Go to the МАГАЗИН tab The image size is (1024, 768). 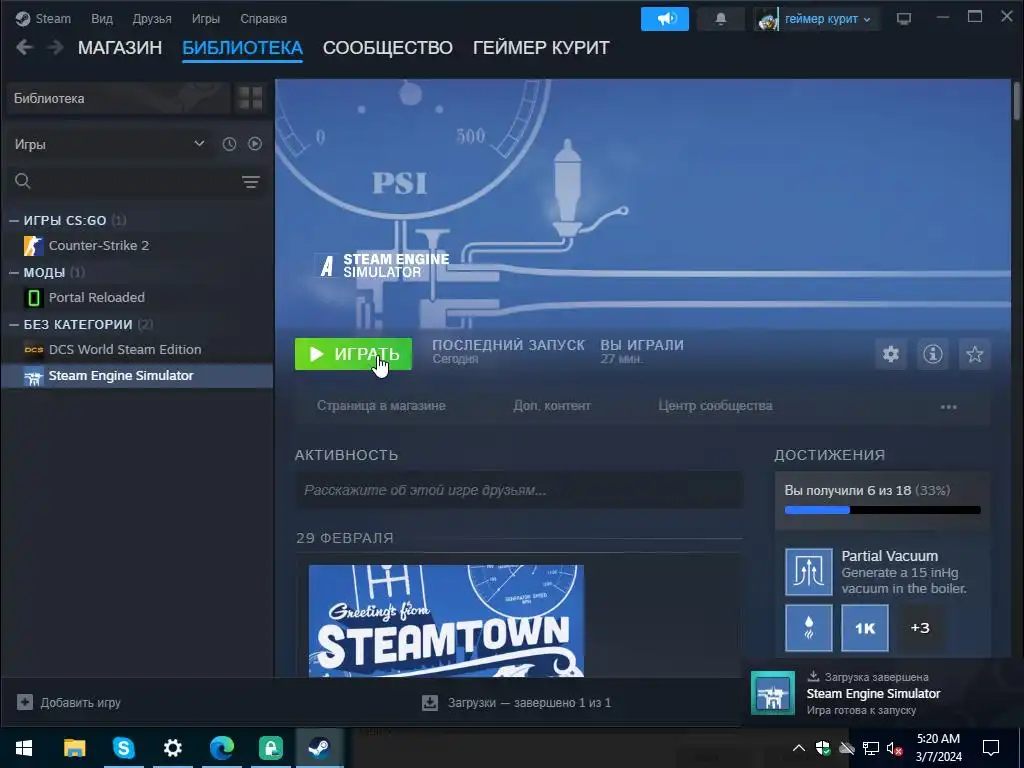120,48
